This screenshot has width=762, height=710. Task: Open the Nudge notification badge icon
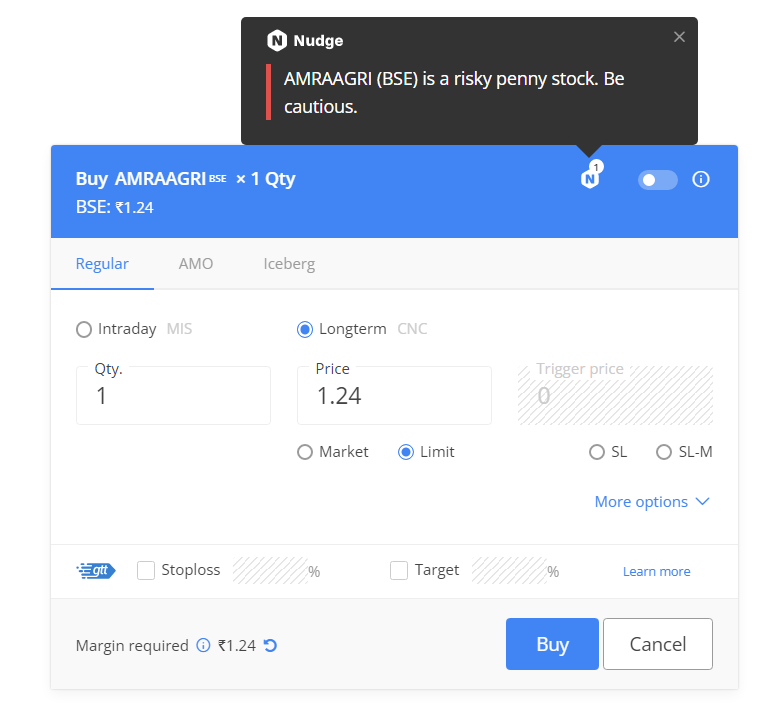pyautogui.click(x=591, y=175)
